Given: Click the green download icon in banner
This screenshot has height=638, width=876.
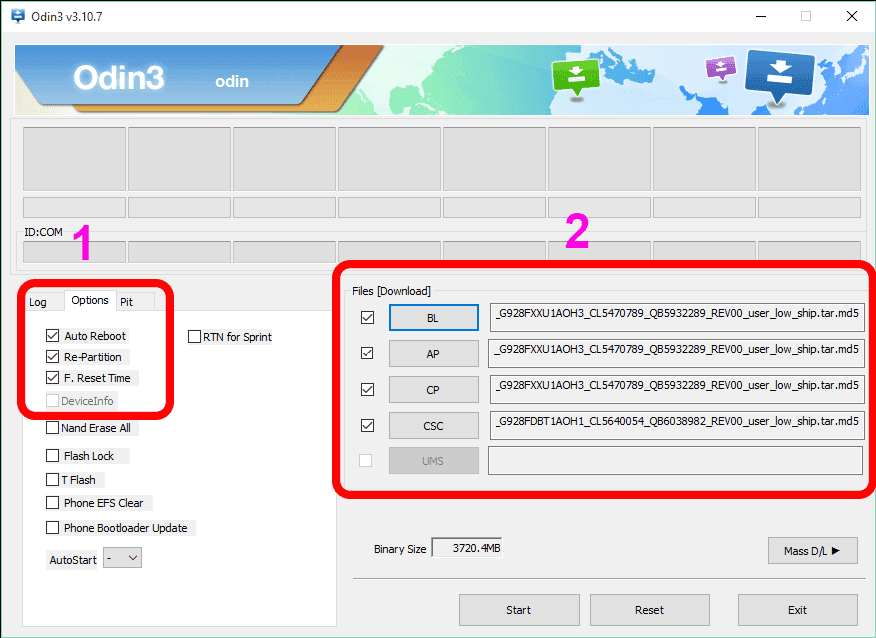Looking at the screenshot, I should (575, 78).
